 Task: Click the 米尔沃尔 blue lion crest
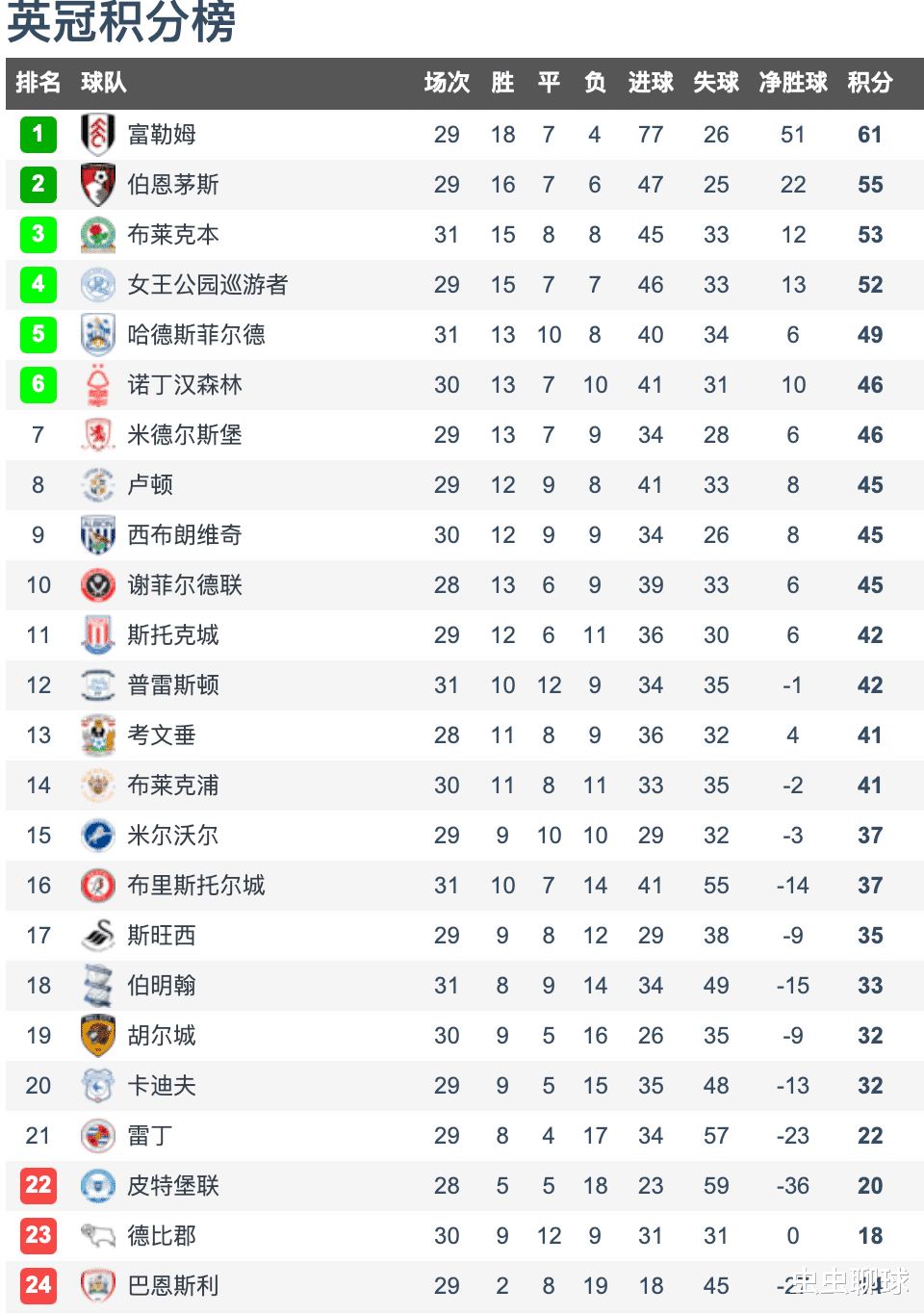point(98,836)
